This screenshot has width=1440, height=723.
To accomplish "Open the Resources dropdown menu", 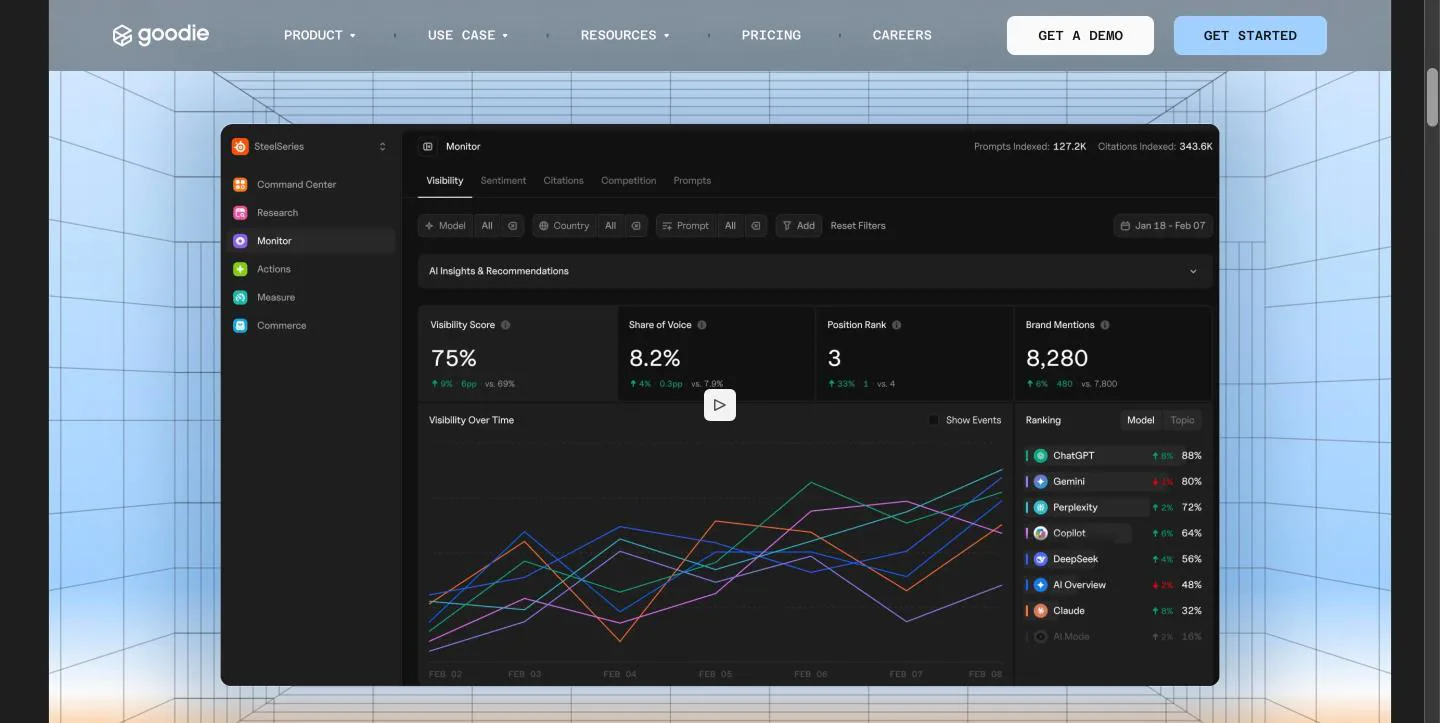I will coord(625,35).
